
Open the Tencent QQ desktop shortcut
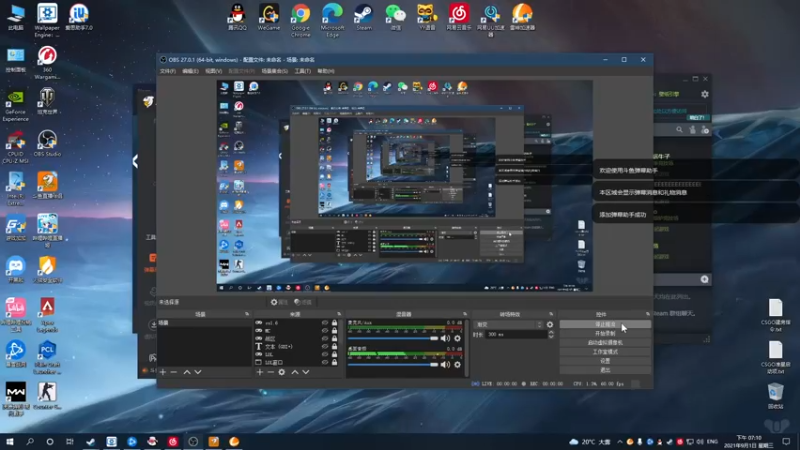pyautogui.click(x=237, y=17)
